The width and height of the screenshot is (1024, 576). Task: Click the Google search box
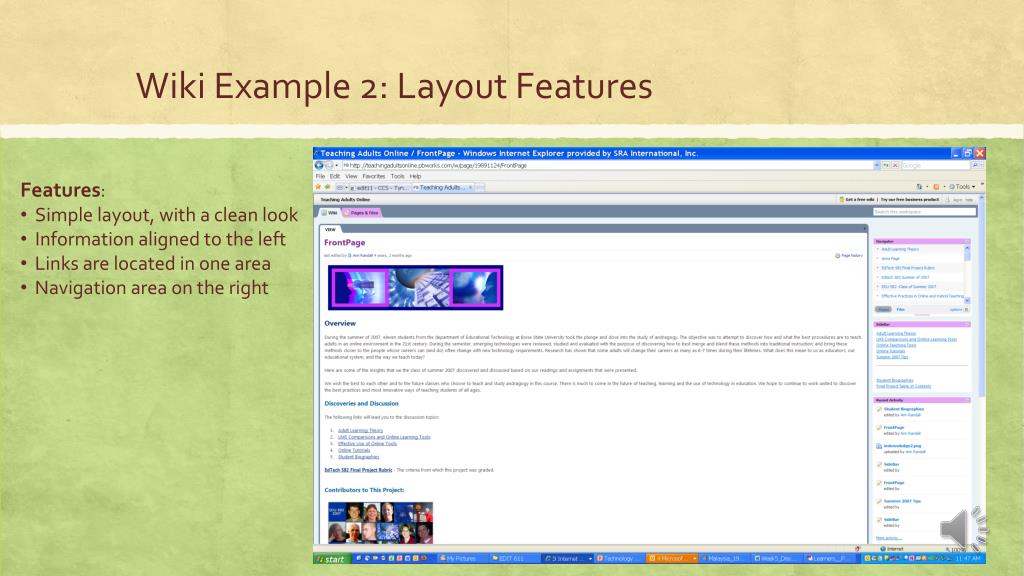click(x=935, y=165)
